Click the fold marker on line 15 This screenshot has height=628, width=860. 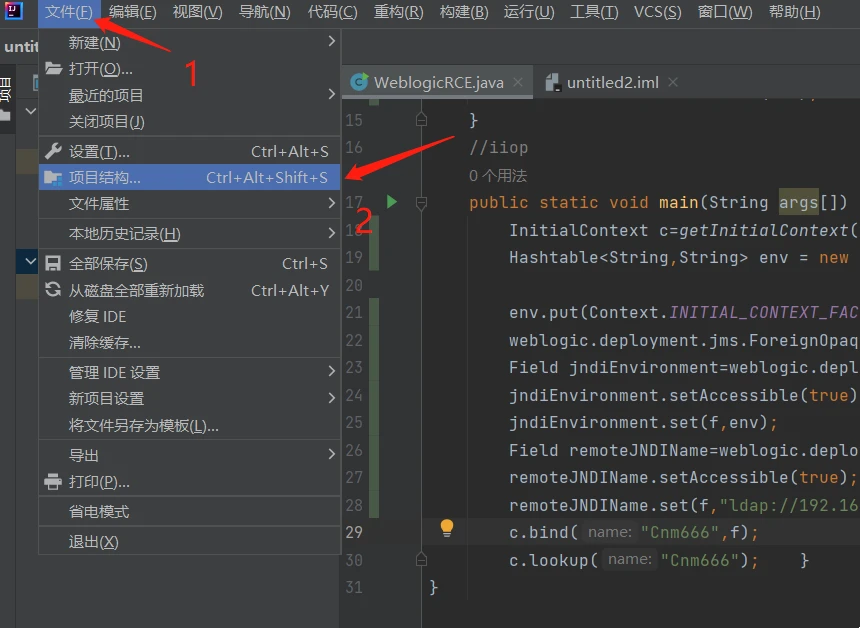(x=421, y=119)
